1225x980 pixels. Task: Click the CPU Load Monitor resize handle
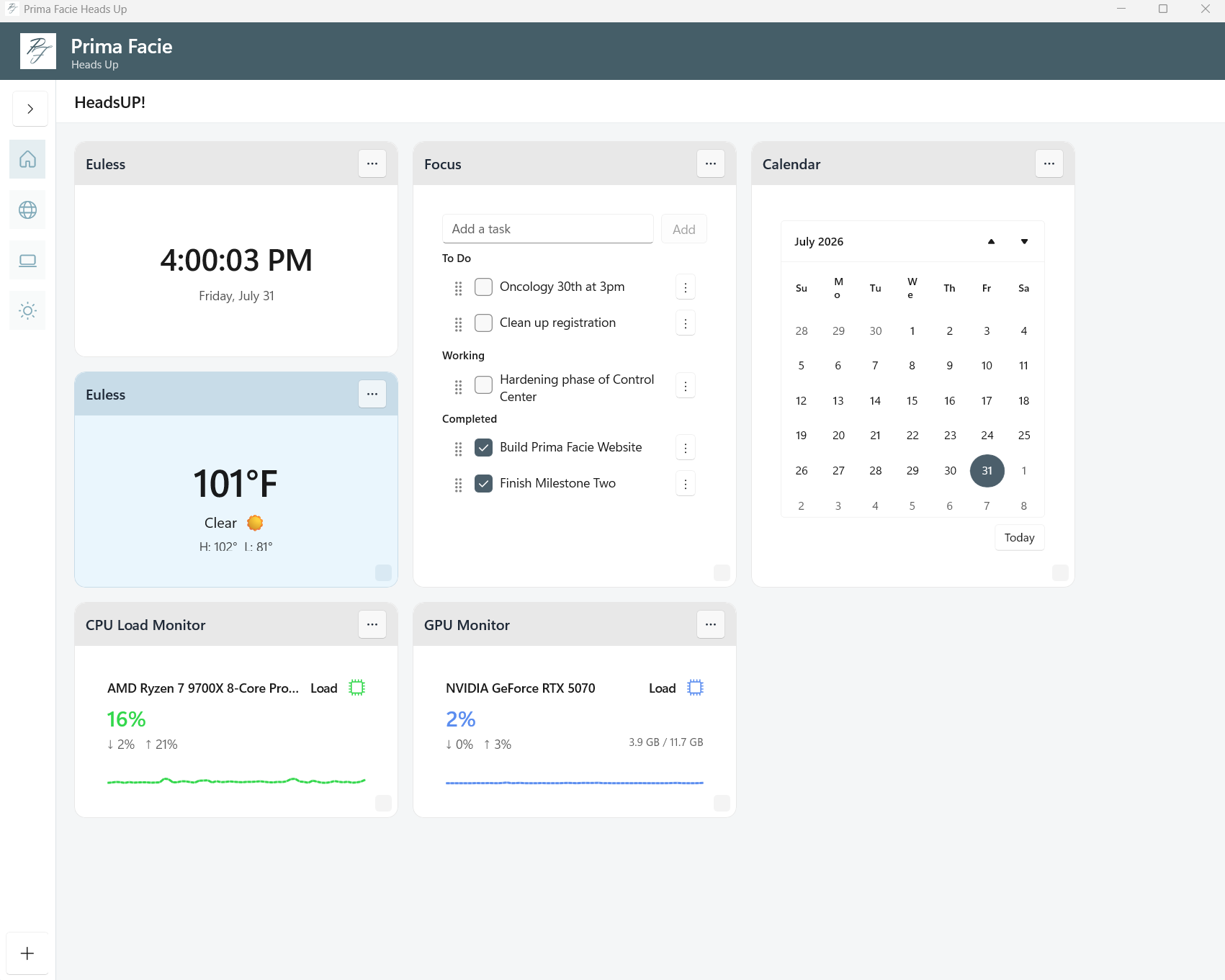(384, 803)
